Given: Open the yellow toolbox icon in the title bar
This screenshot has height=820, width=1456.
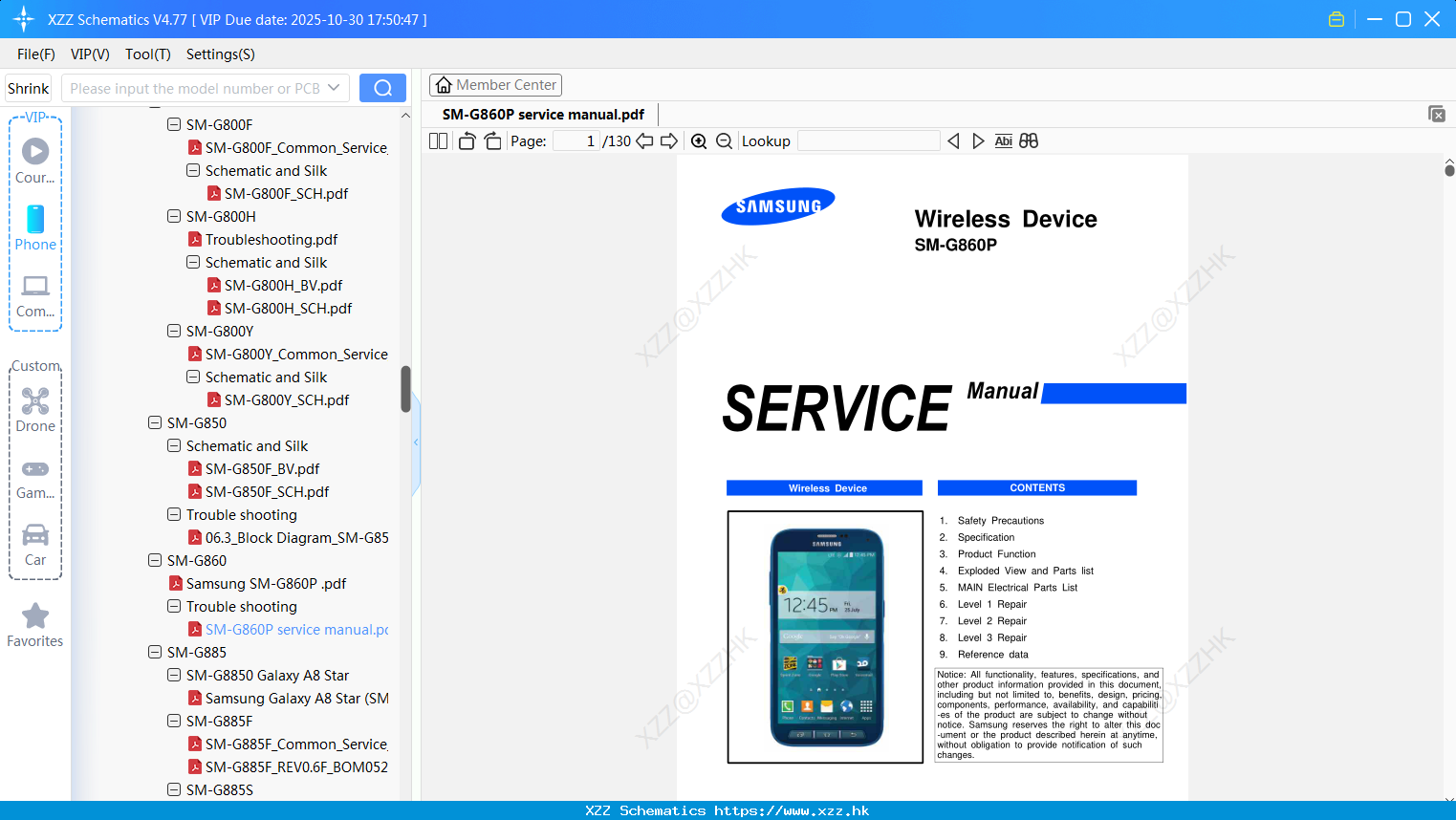Looking at the screenshot, I should 1336,19.
